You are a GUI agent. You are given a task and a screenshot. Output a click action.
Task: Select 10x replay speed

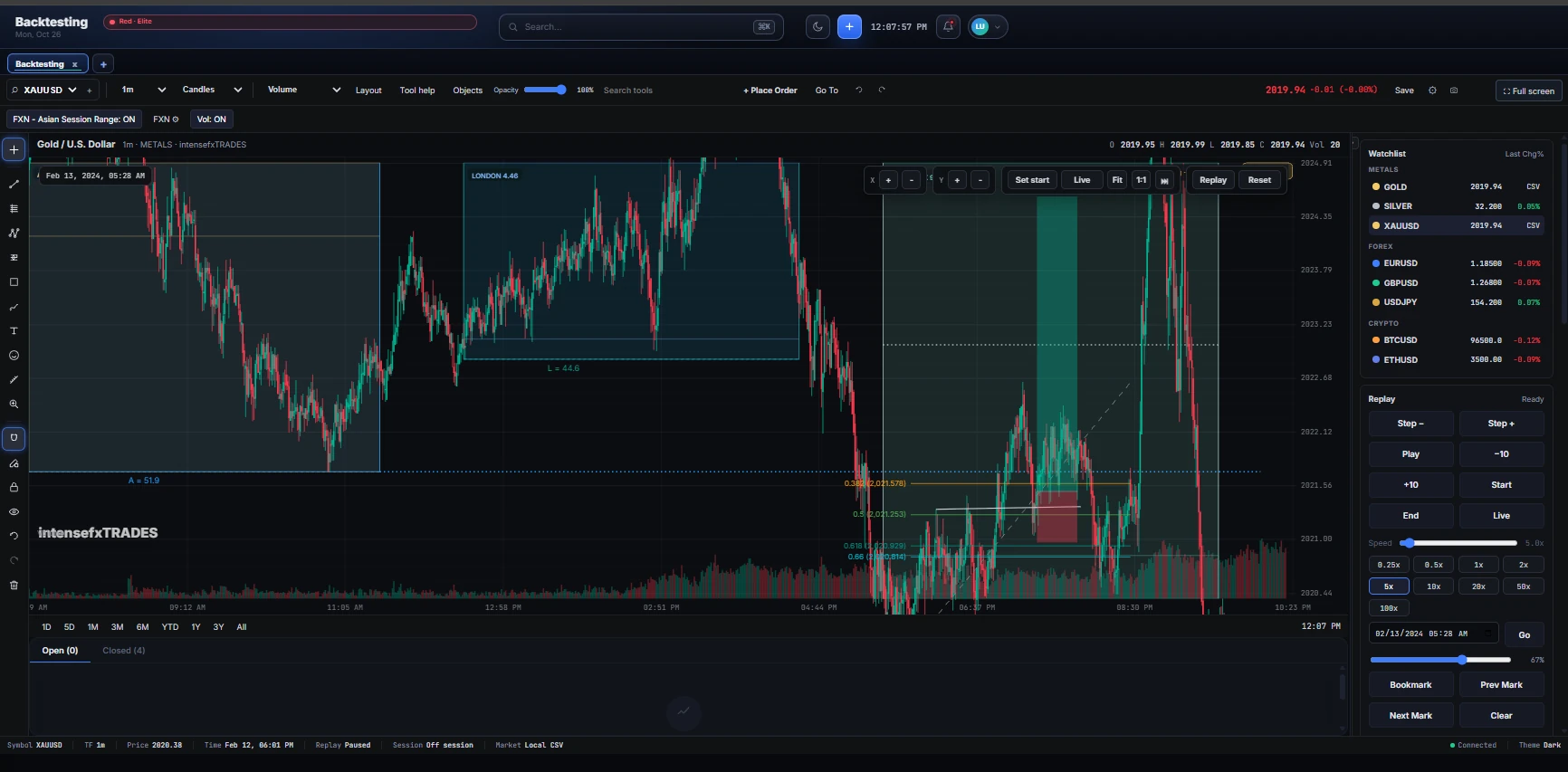click(x=1434, y=586)
